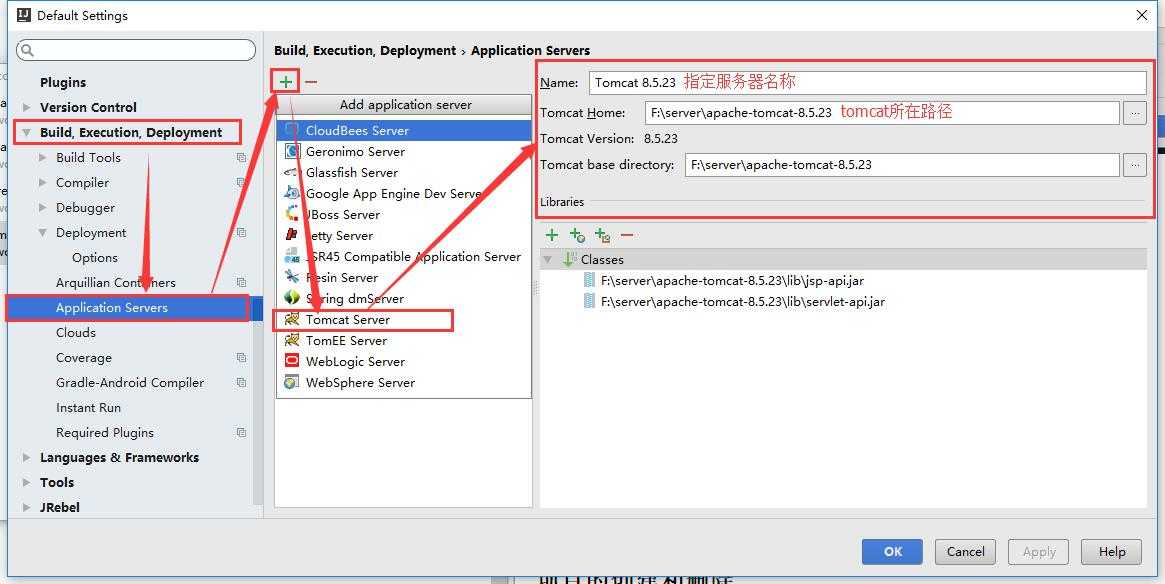Expand the Build Tools node
The width and height of the screenshot is (1165, 584).
(x=42, y=158)
